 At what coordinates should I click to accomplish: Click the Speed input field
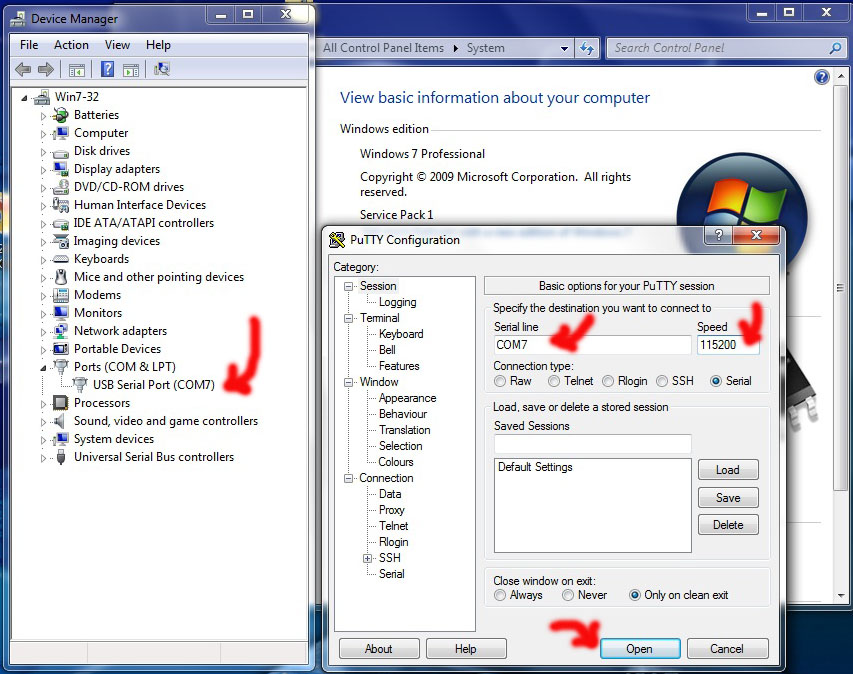[728, 345]
